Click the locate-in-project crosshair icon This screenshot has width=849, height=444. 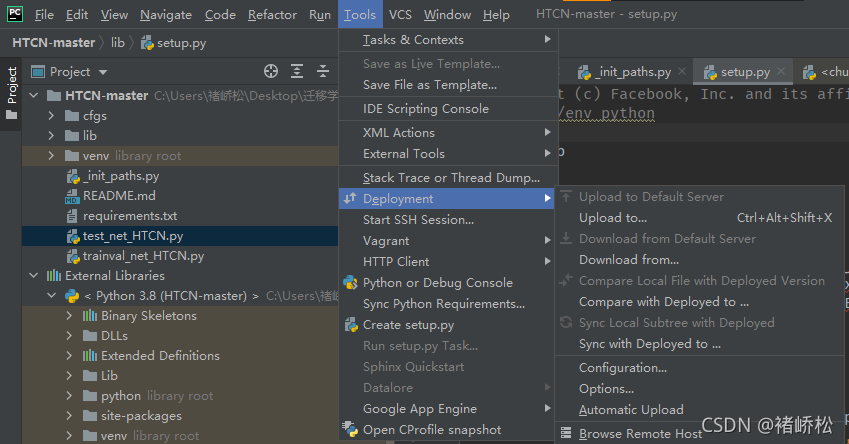(x=271, y=71)
